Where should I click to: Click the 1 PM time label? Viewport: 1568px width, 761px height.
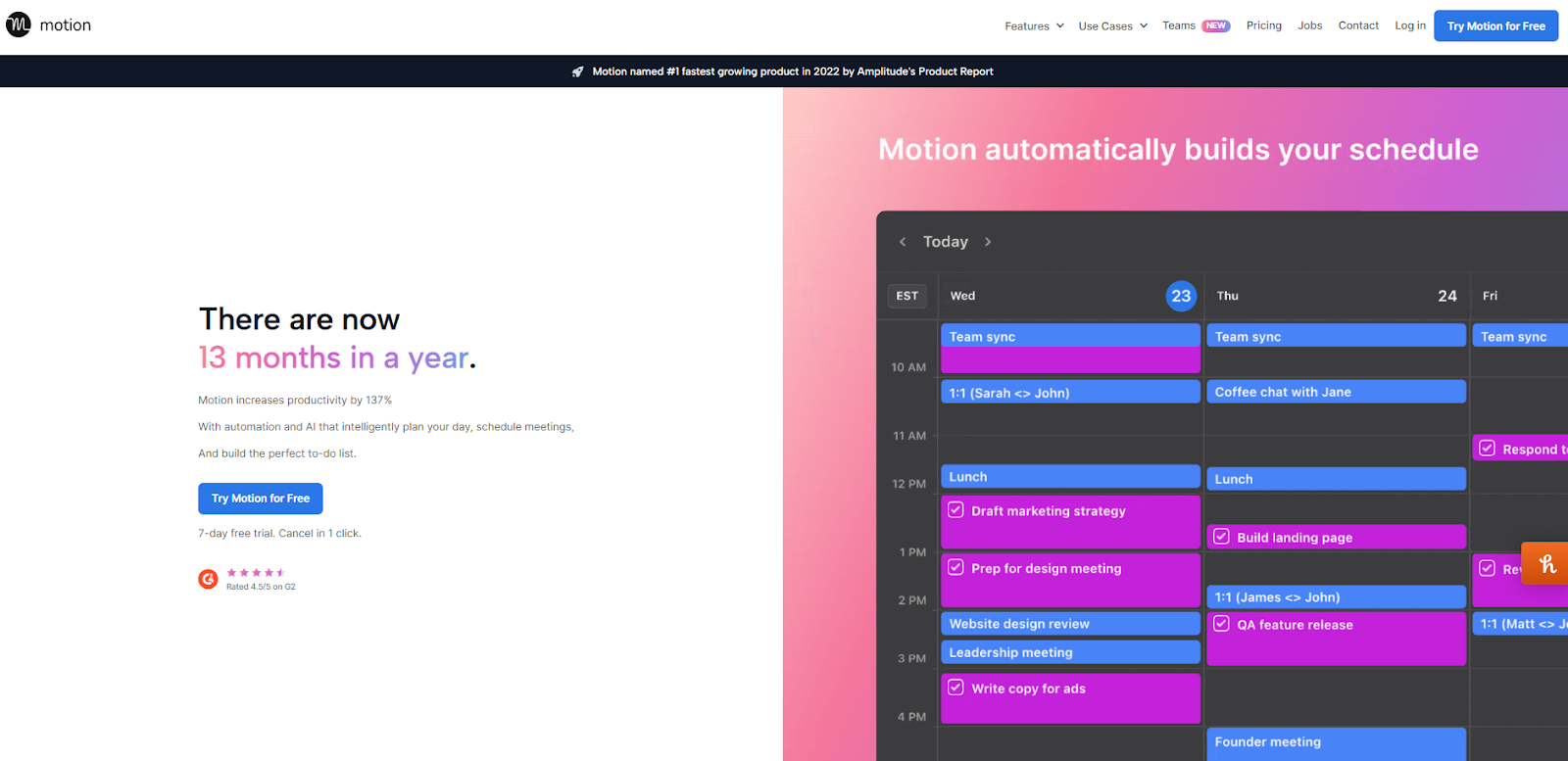[912, 552]
